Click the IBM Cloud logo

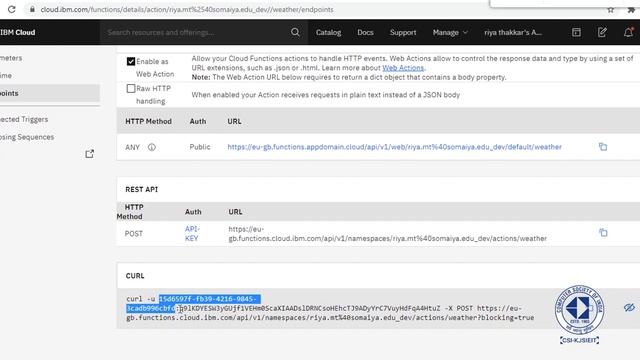coord(18,32)
